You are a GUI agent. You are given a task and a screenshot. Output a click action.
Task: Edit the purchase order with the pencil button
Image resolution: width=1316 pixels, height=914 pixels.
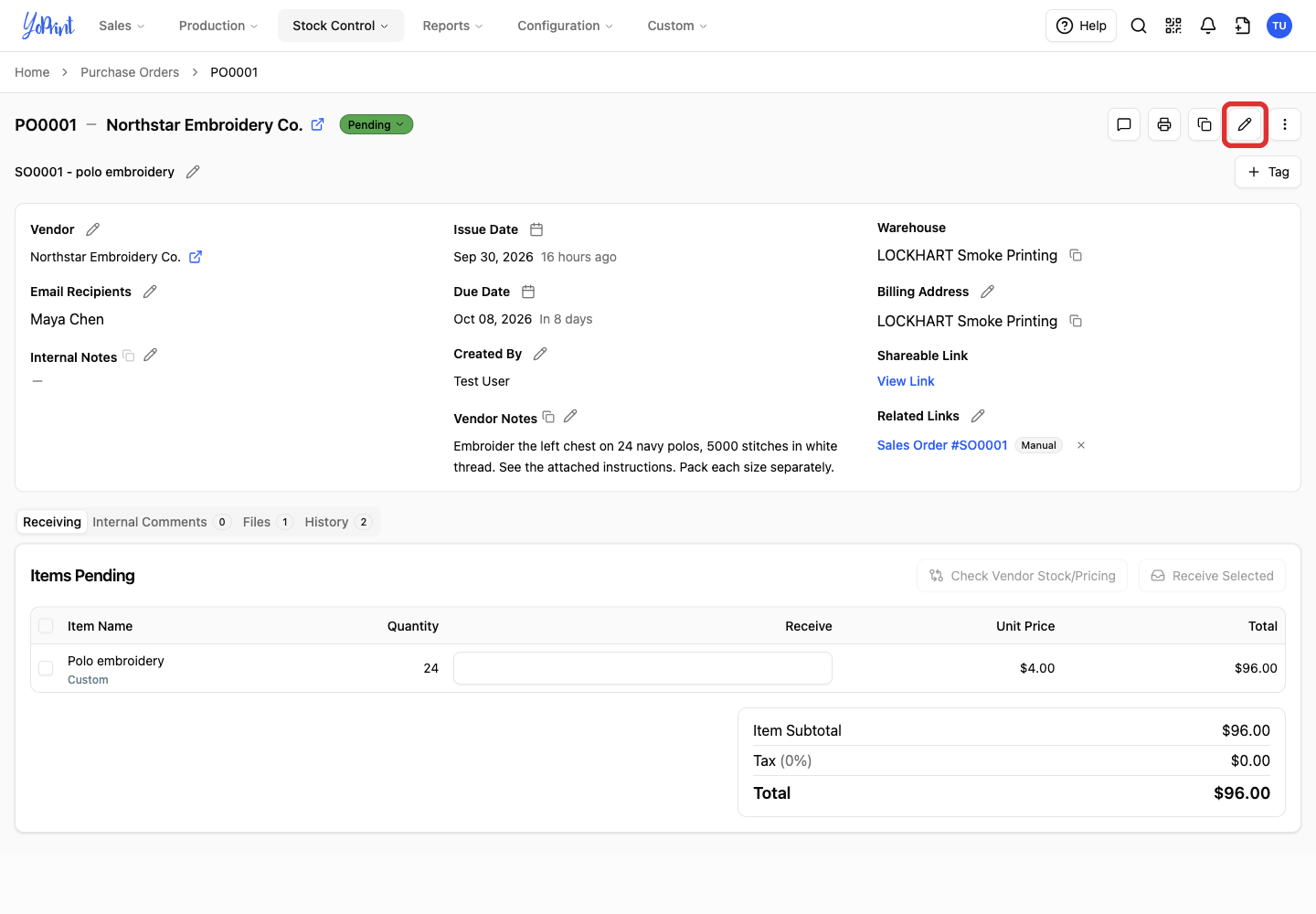coord(1245,124)
